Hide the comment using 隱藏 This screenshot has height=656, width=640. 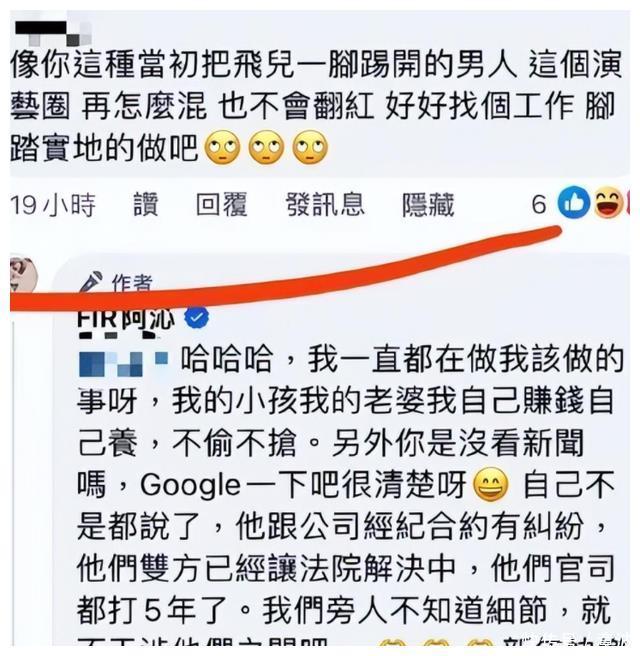tap(428, 204)
